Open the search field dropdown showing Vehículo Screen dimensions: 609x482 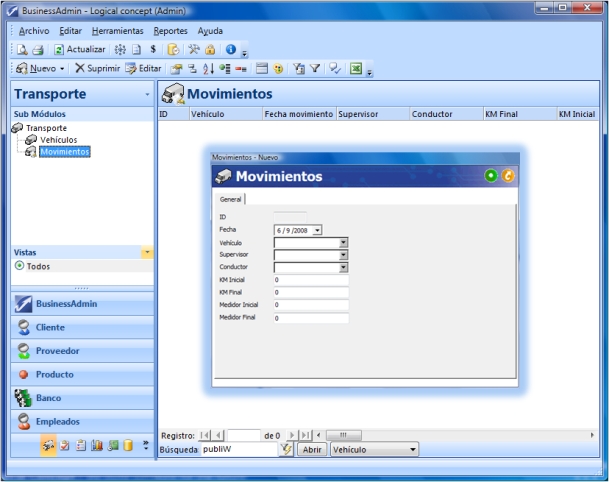[414, 450]
